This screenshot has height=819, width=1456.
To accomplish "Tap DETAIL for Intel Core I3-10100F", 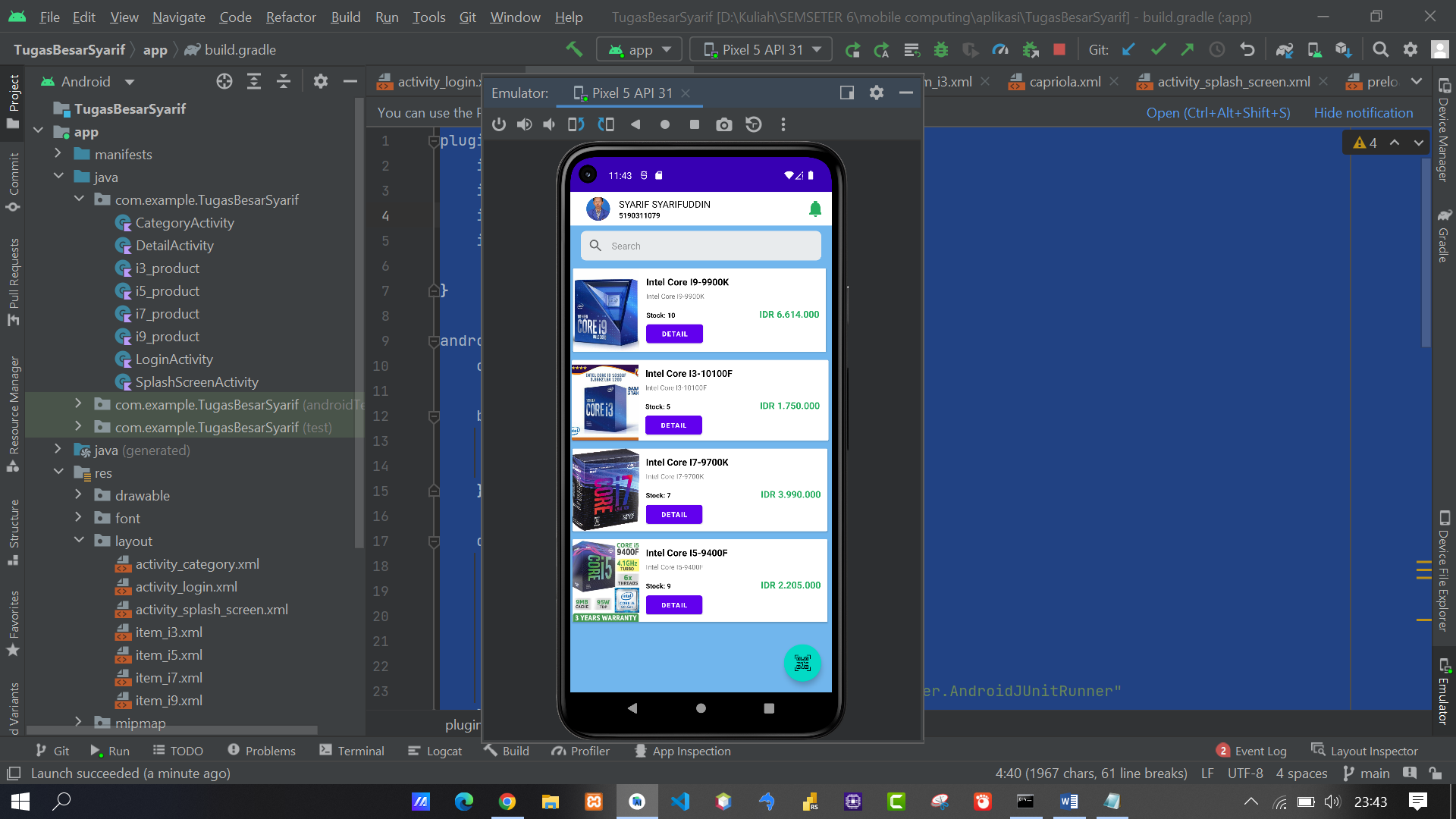I will (x=673, y=425).
